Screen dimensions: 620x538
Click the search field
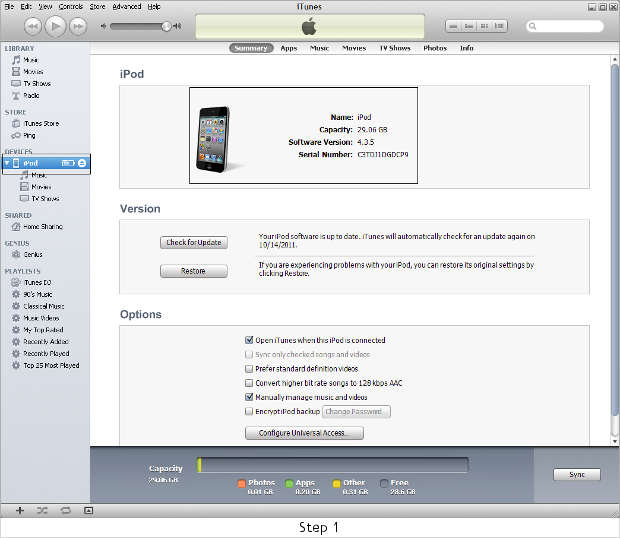(x=565, y=26)
